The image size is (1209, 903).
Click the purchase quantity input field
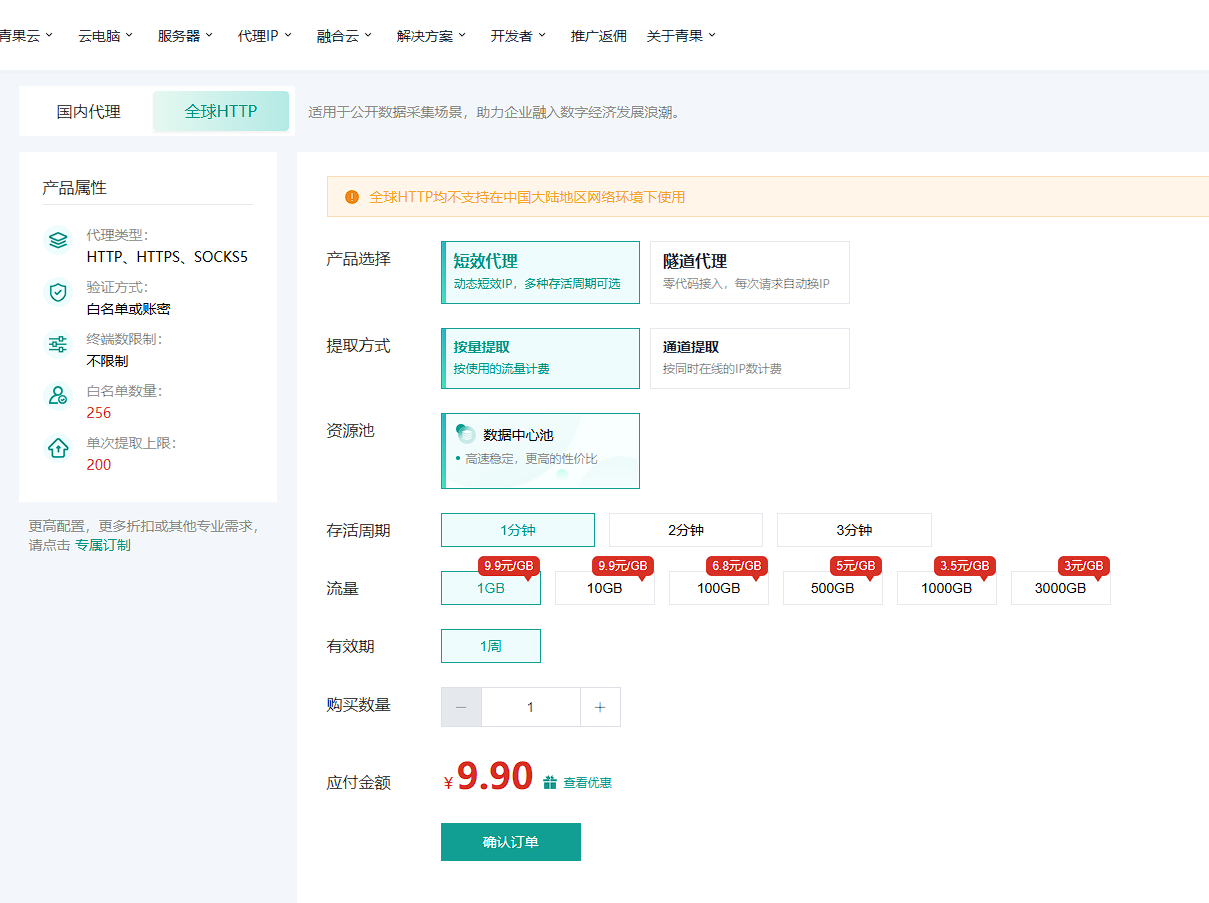click(x=531, y=707)
